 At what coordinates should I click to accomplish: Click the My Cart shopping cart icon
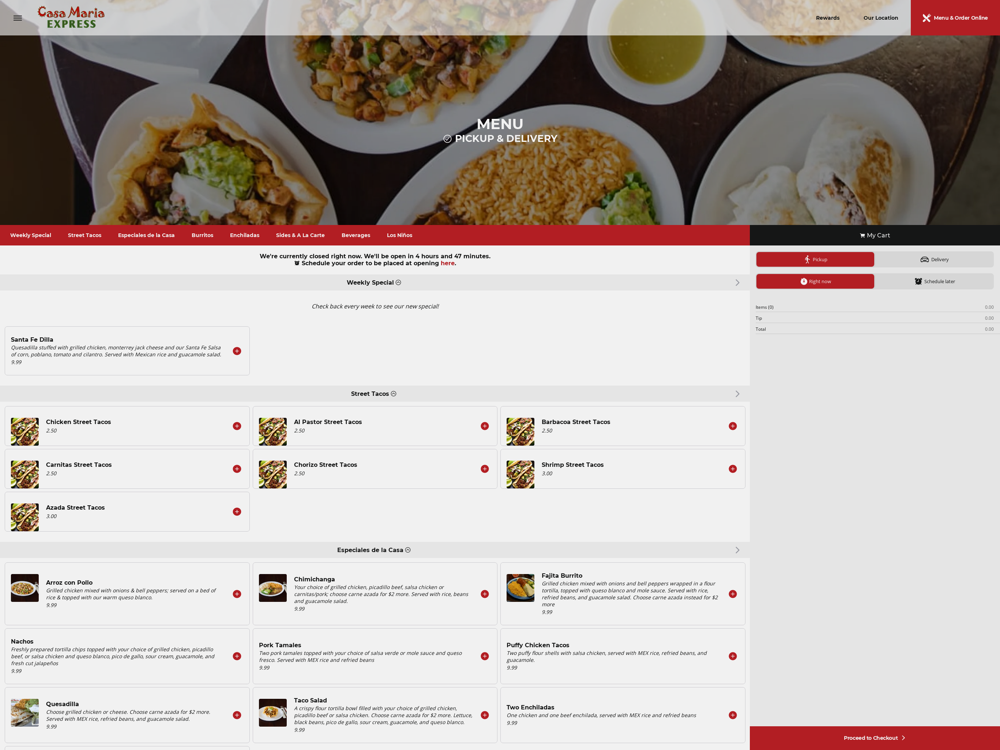click(x=862, y=235)
